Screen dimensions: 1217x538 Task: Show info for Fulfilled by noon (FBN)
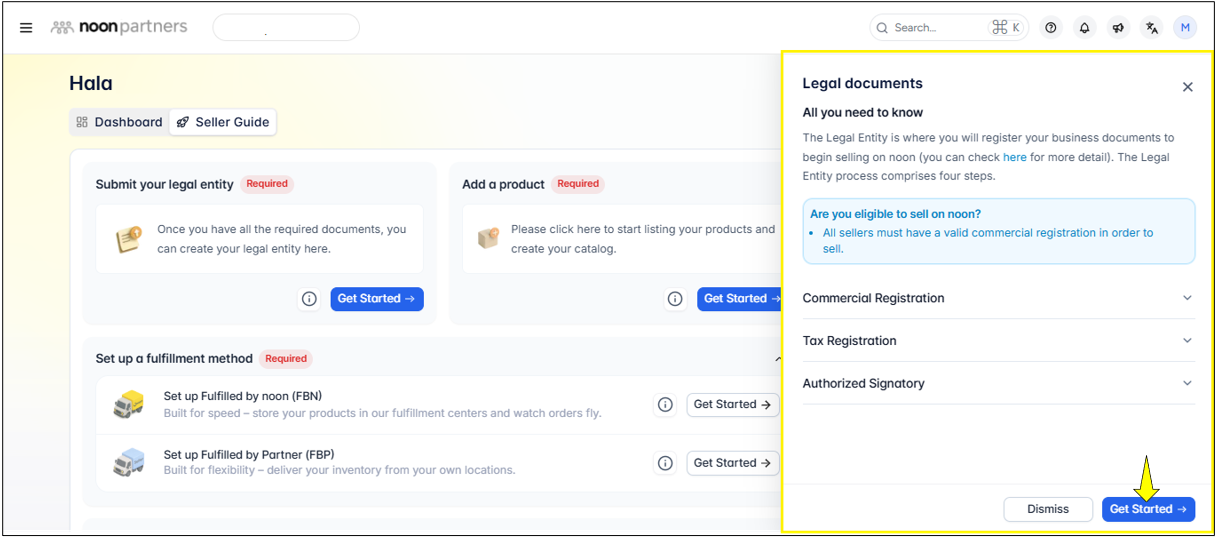pos(665,405)
